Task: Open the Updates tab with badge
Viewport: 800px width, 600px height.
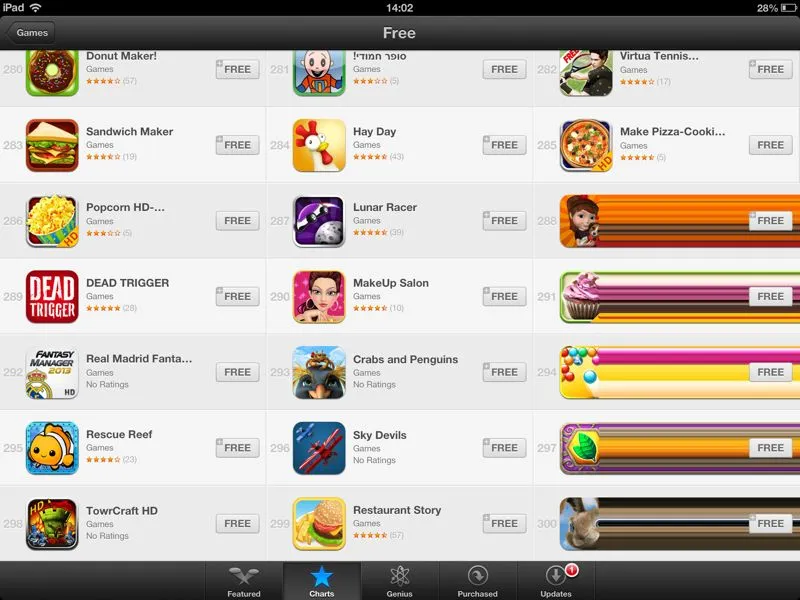Action: tap(556, 581)
